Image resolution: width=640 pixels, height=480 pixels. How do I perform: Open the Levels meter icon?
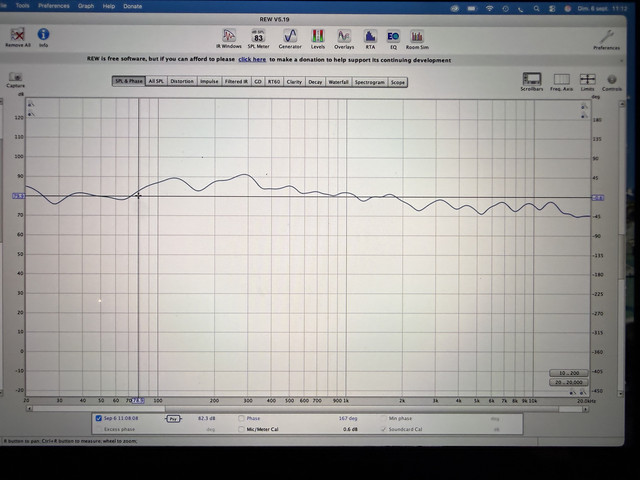click(x=318, y=36)
